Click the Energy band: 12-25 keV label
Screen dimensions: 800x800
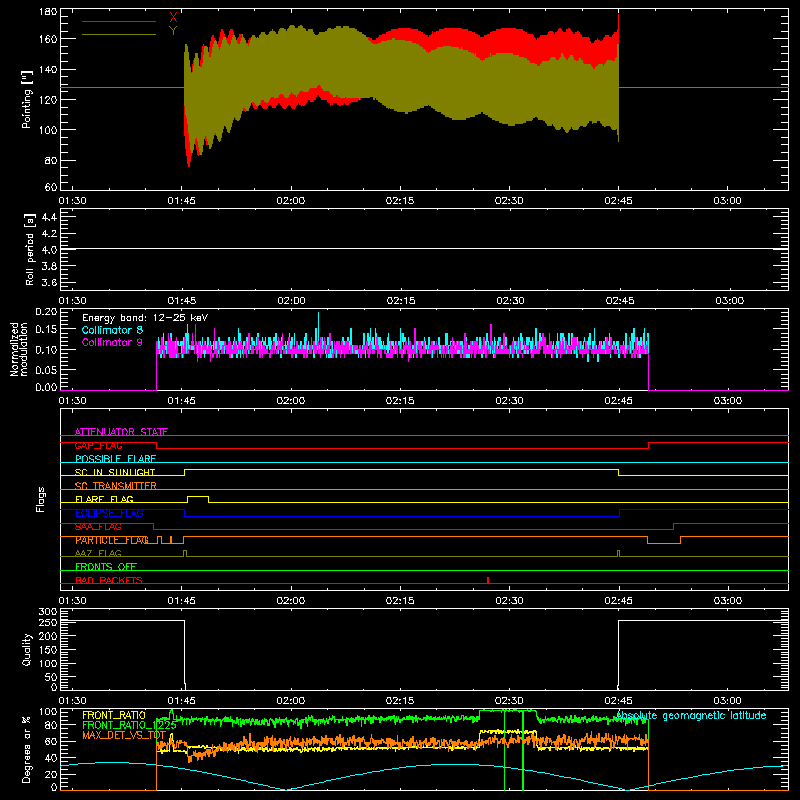coord(145,318)
